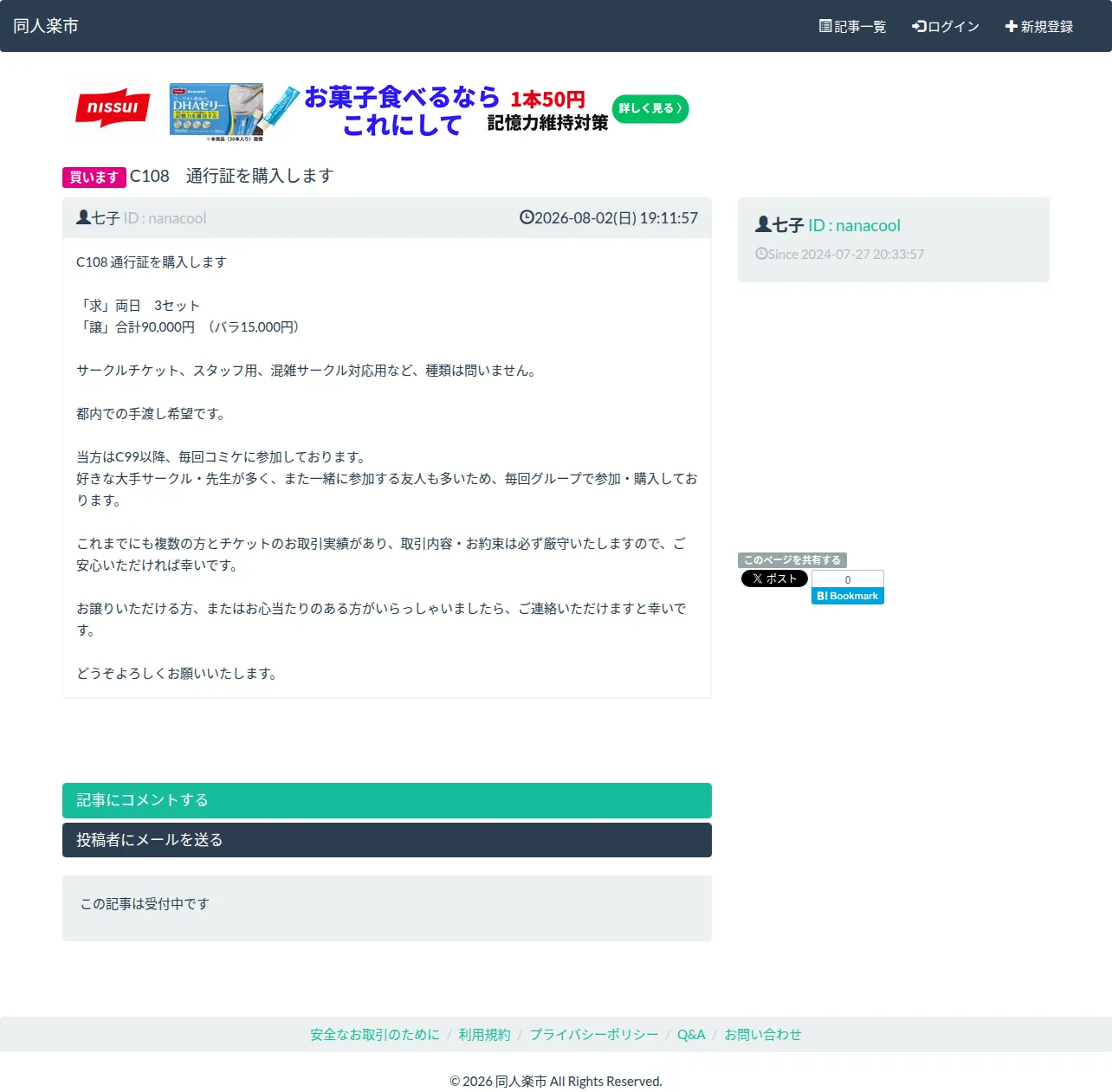
Task: Click the B! Bookmark button
Action: click(x=848, y=596)
